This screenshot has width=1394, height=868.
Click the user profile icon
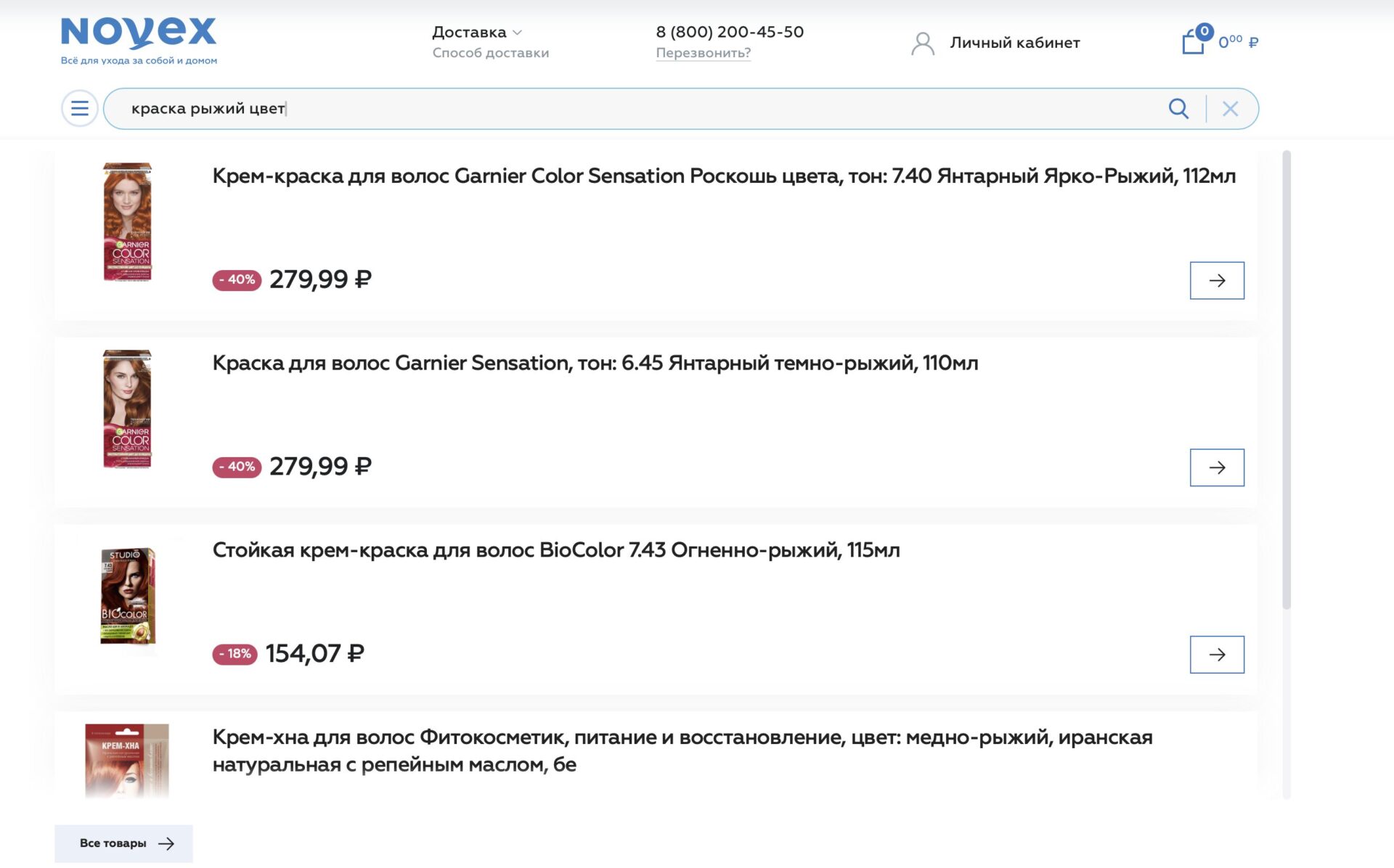(923, 44)
